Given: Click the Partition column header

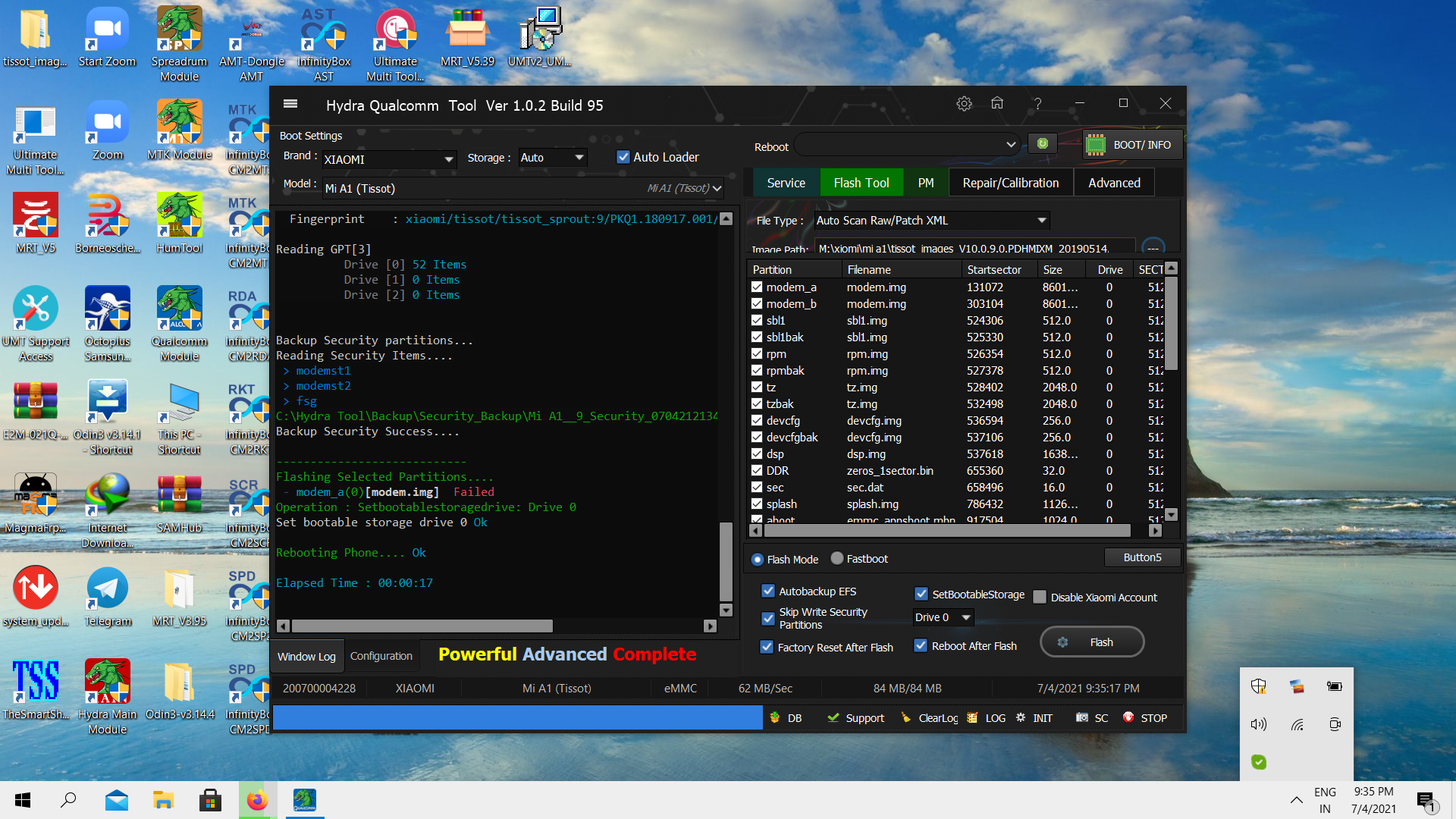Looking at the screenshot, I should coord(794,269).
